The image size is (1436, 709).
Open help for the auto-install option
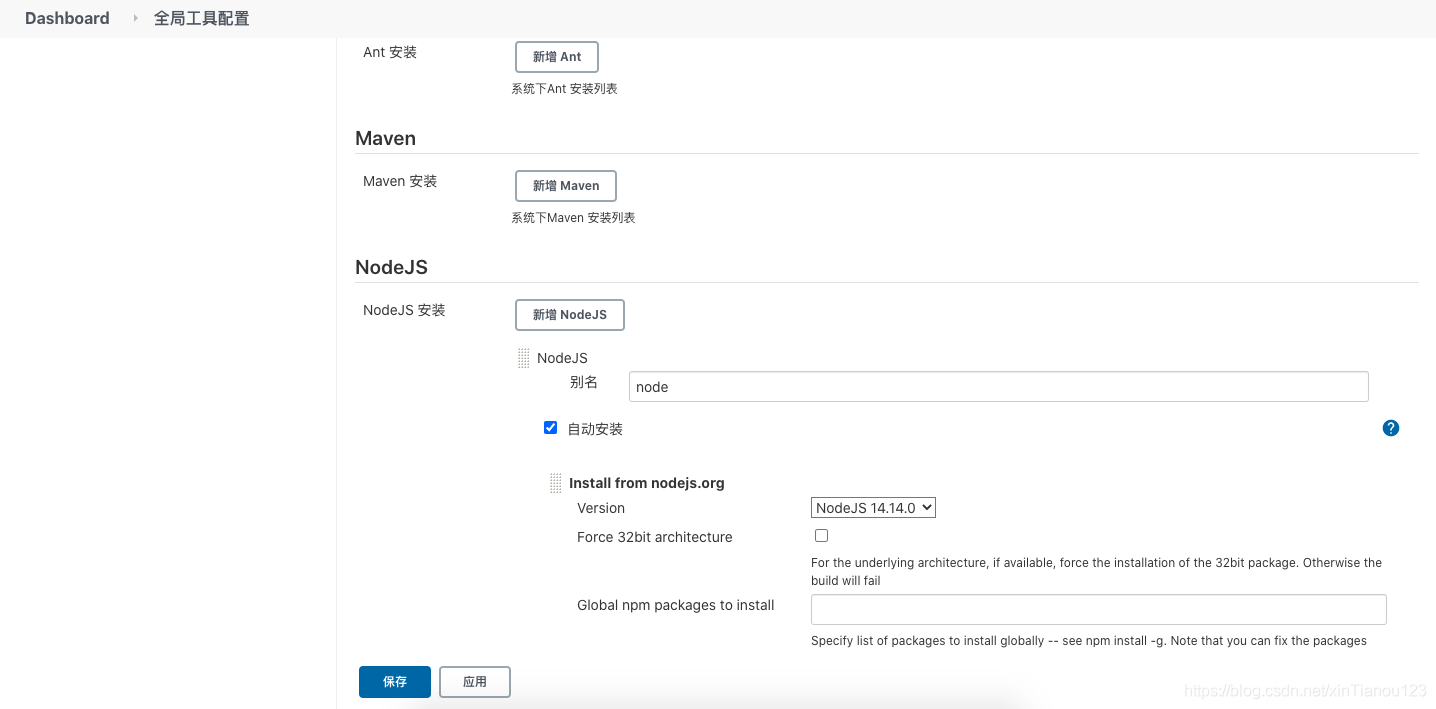1391,428
